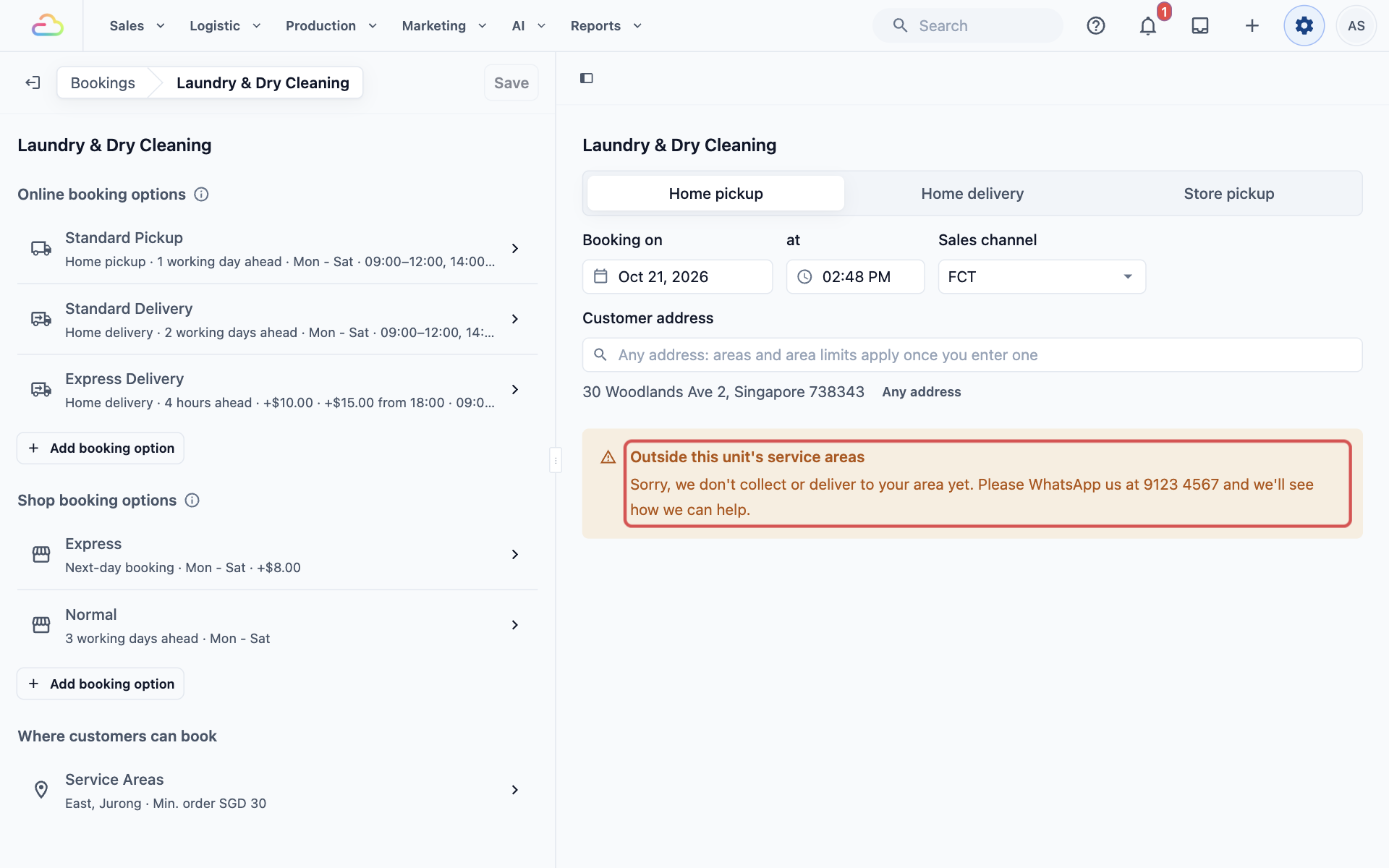Click the Laundry & Dry Cleaning breadcrumb
The height and width of the screenshot is (868, 1389).
tap(263, 83)
